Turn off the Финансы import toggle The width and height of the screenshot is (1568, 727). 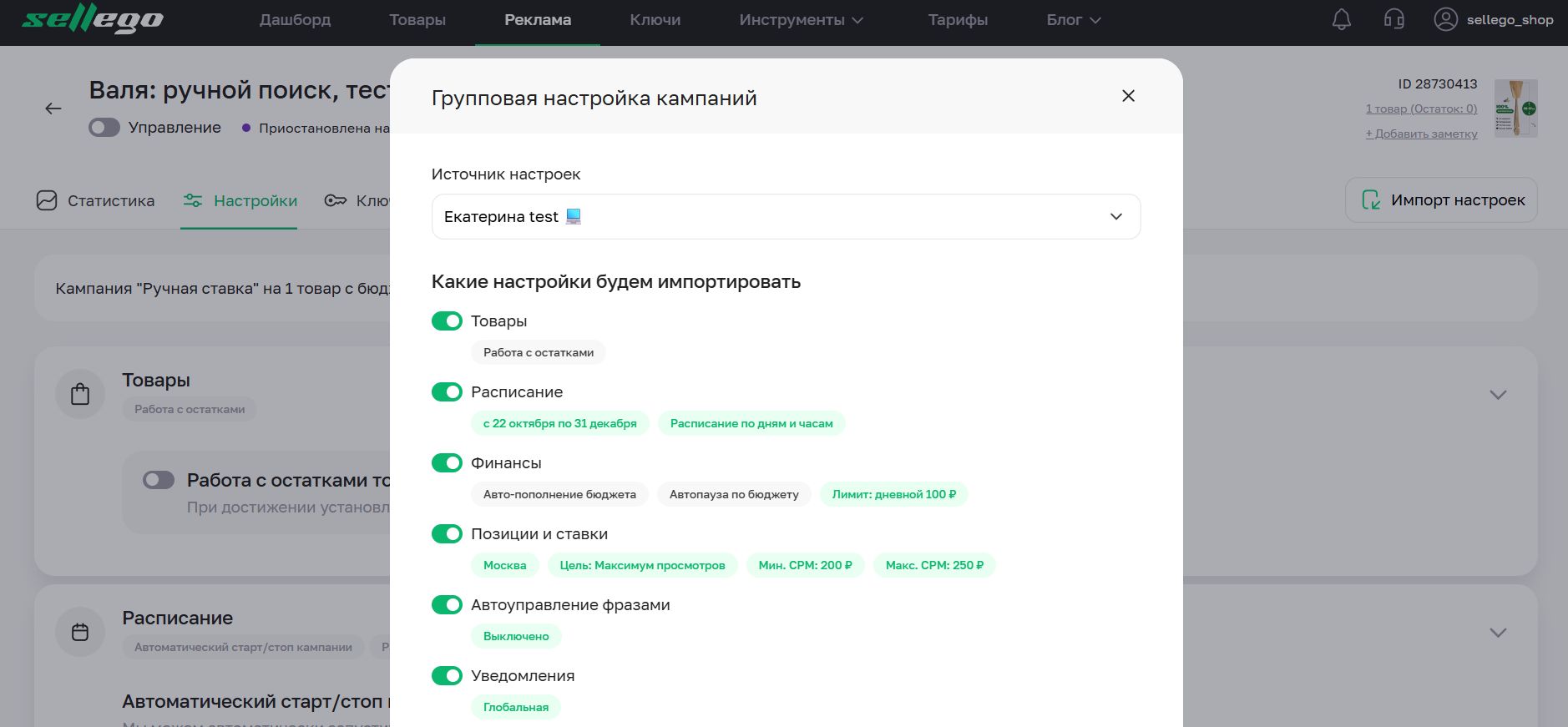[447, 463]
